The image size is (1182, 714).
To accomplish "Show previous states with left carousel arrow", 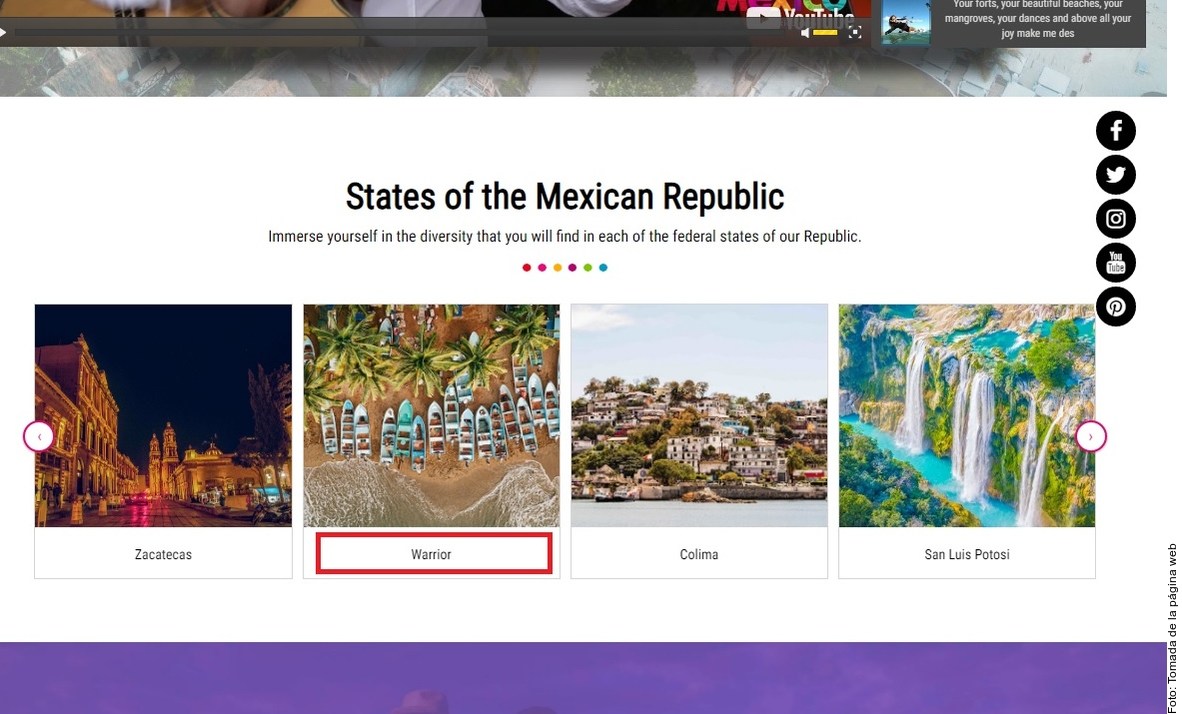I will pos(38,437).
